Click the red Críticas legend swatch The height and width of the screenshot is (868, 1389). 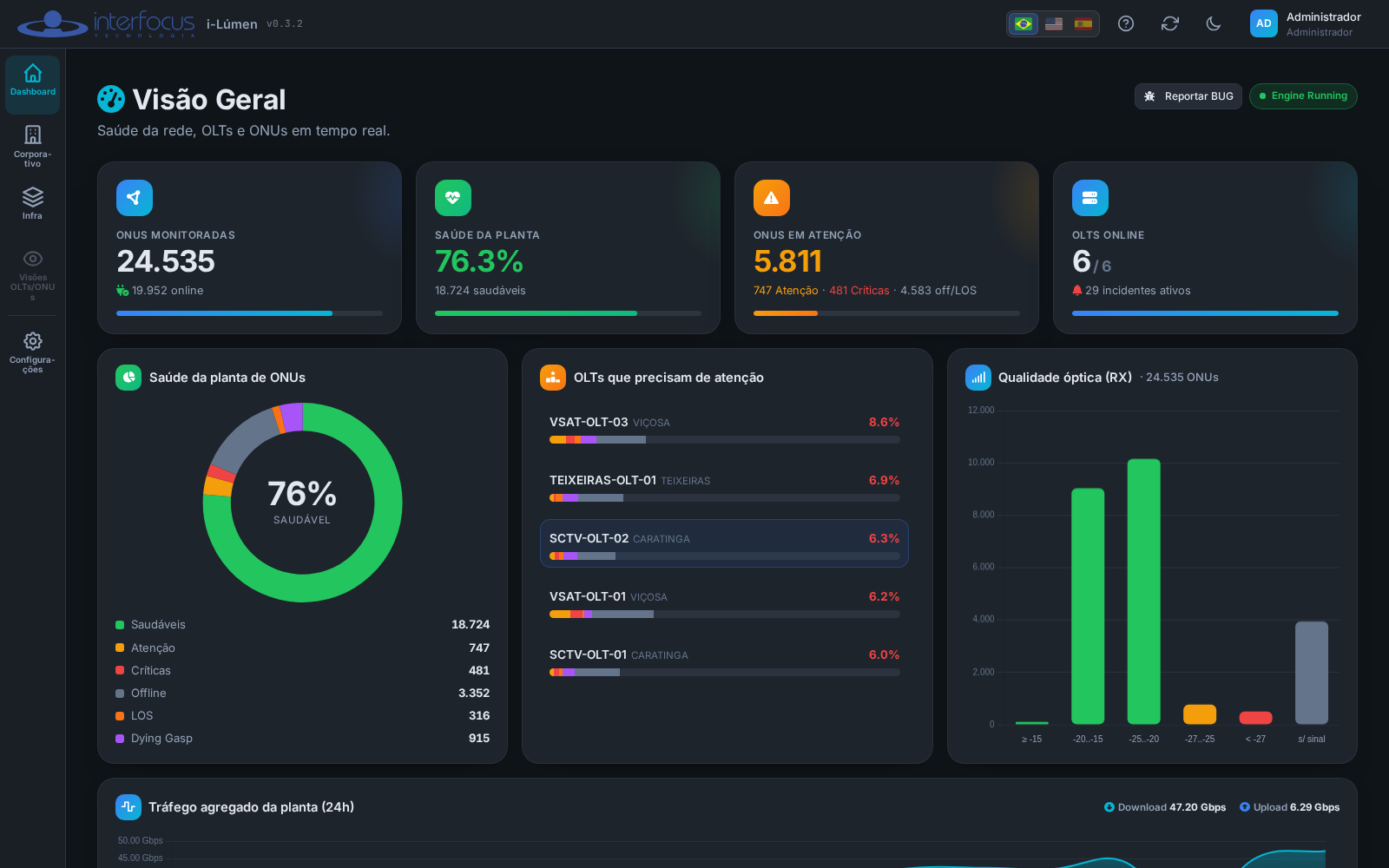click(x=120, y=670)
